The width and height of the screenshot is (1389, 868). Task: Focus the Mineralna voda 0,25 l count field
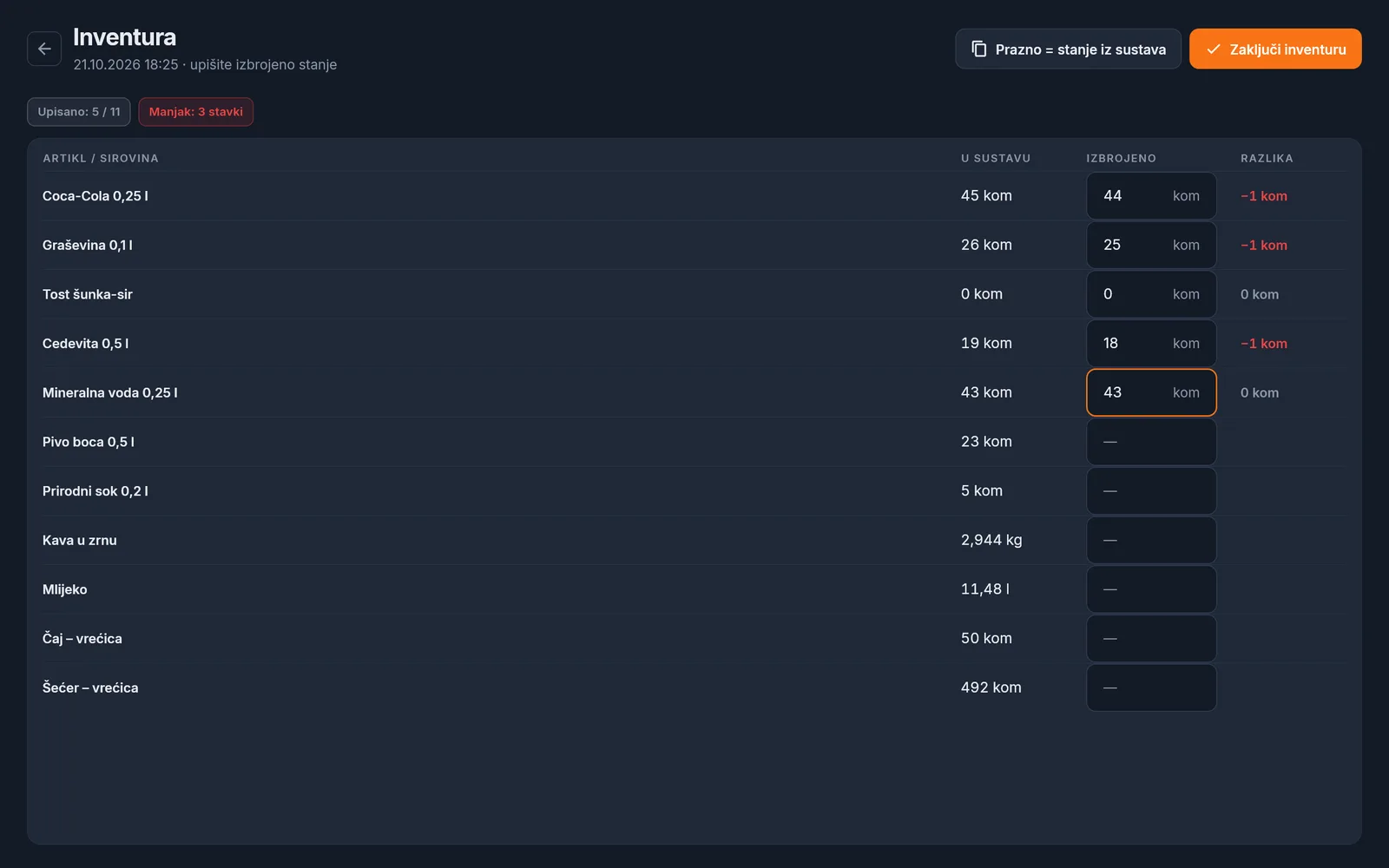click(1151, 392)
